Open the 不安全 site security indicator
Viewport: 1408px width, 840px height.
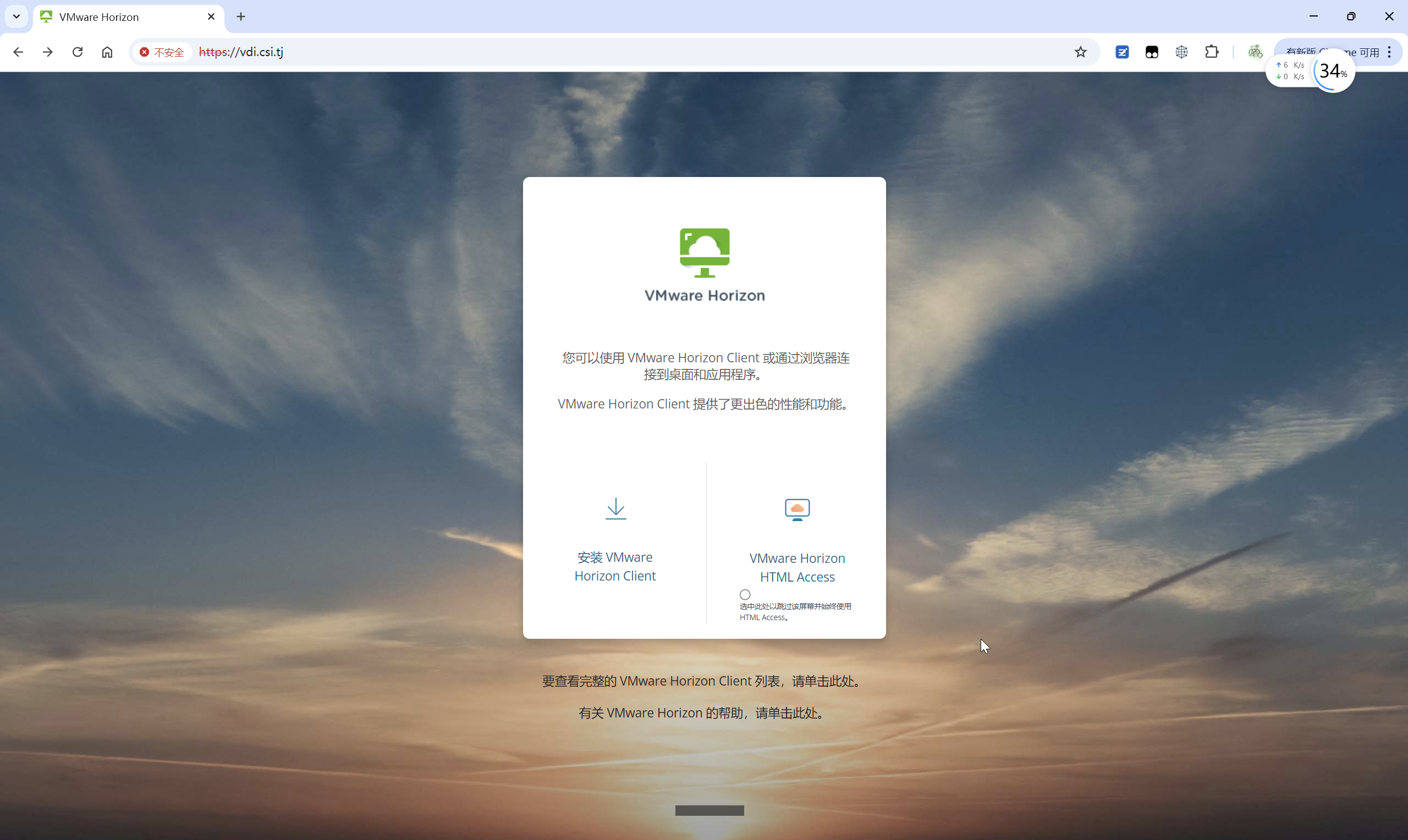click(x=162, y=52)
